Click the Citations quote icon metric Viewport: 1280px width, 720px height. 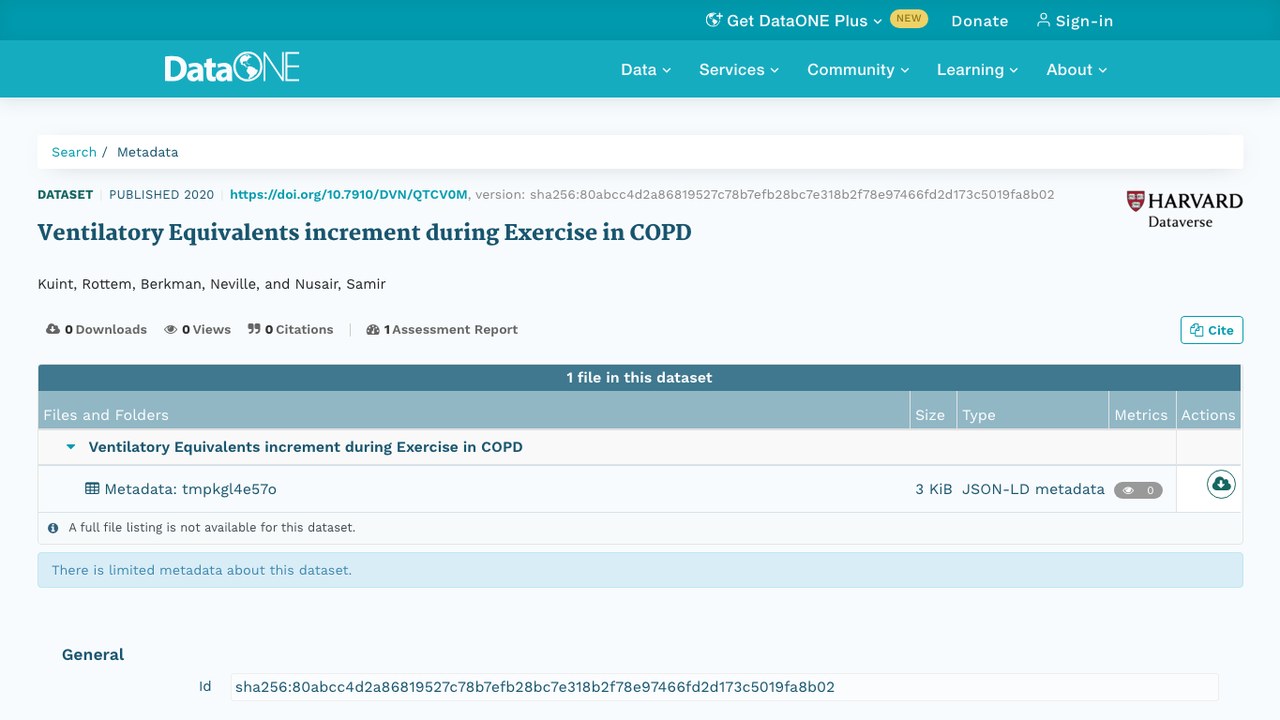(x=254, y=329)
